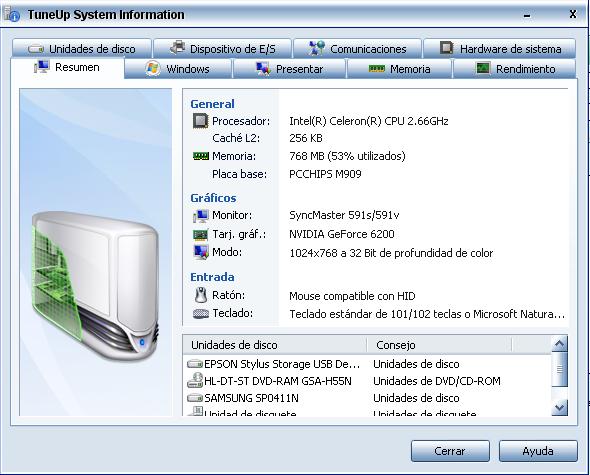Screen dimensions: 590x475
Task: Open the Rendimiento tab
Action: pyautogui.click(x=515, y=69)
